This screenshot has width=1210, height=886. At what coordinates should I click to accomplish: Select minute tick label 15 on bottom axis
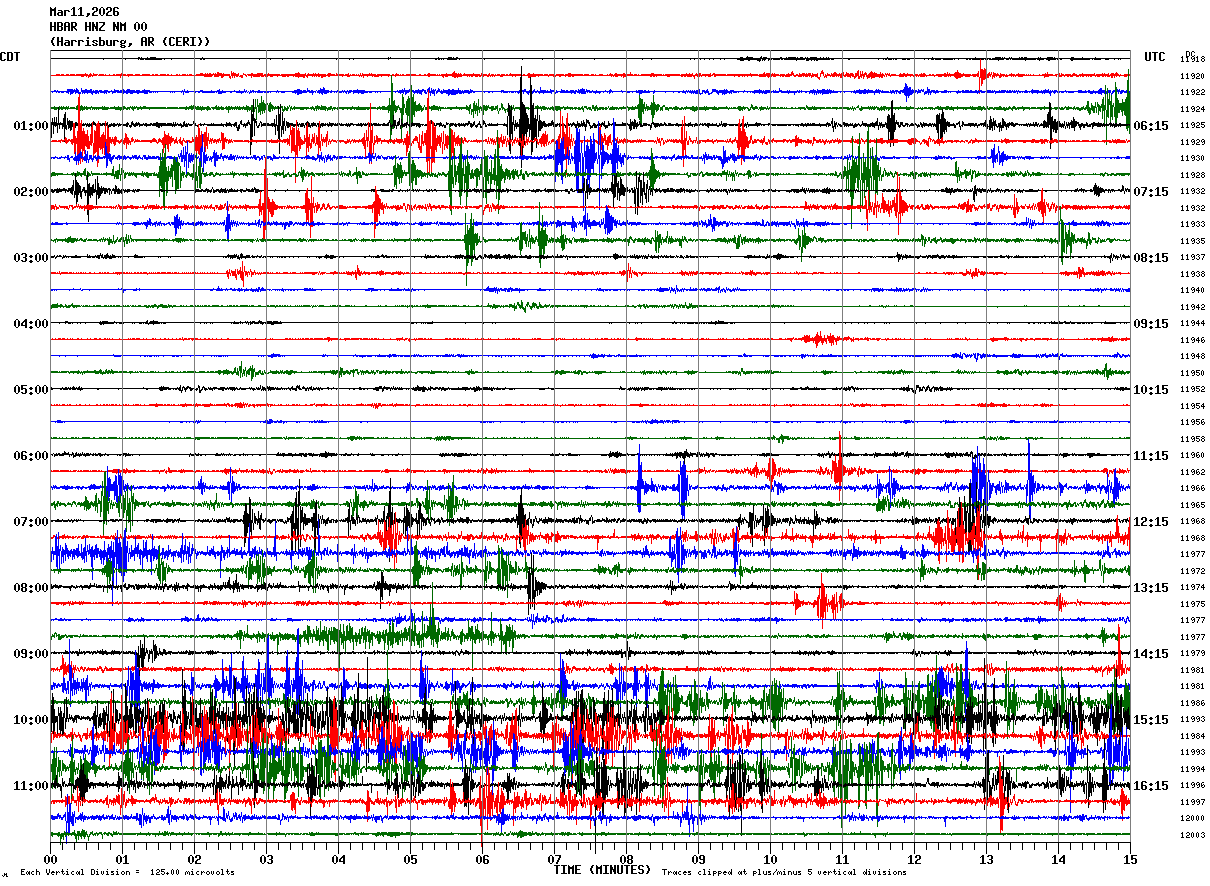pos(1130,859)
